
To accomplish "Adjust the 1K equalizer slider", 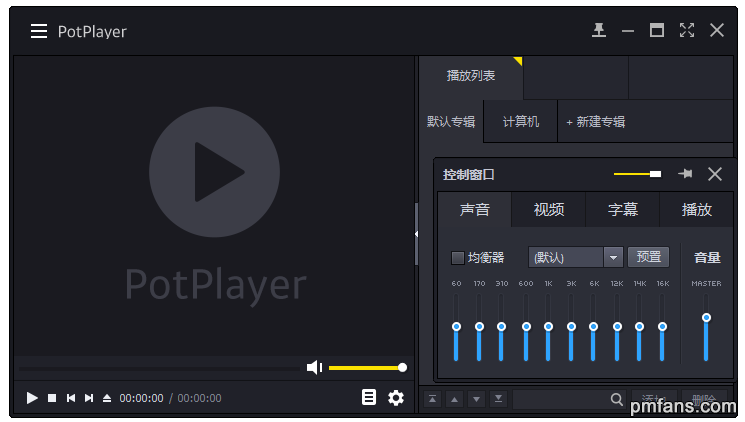I will tap(548, 327).
